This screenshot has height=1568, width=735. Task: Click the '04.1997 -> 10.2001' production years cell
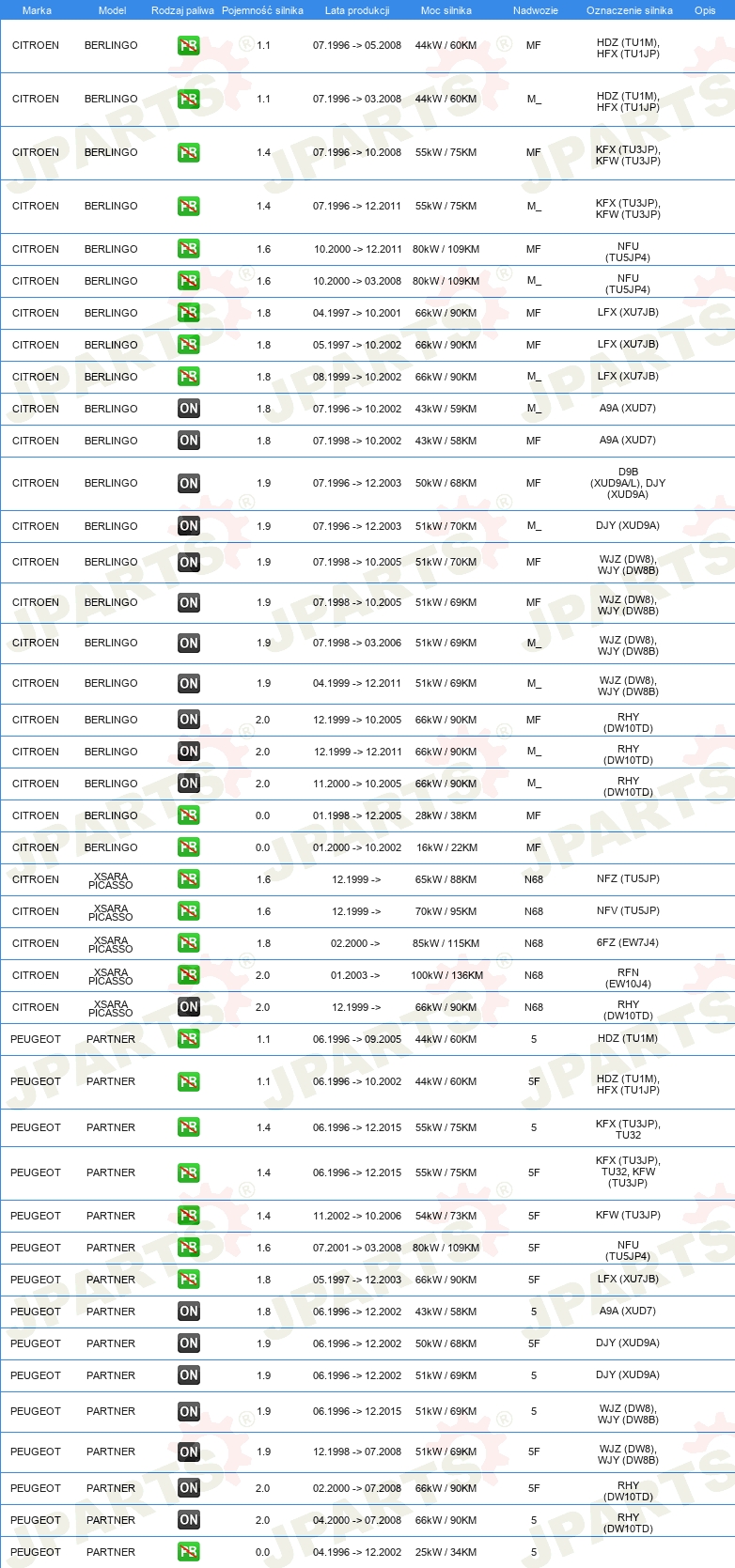pyautogui.click(x=357, y=313)
